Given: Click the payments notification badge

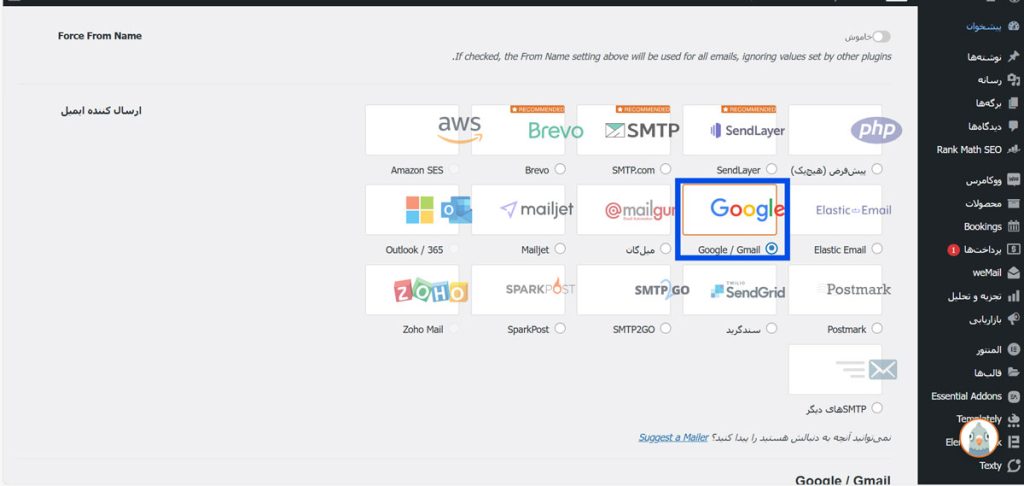Looking at the screenshot, I should point(953,250).
